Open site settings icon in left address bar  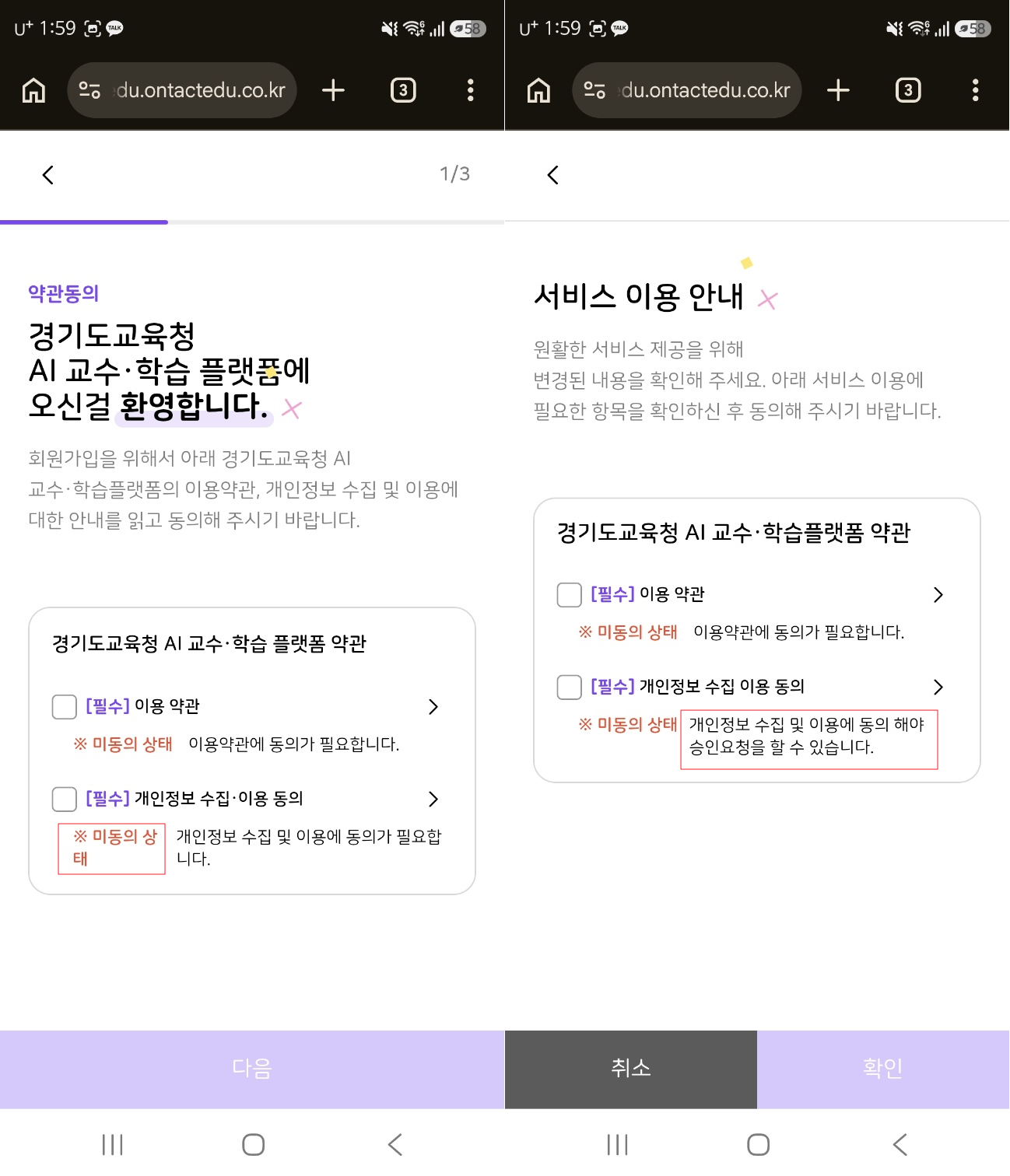pos(89,90)
